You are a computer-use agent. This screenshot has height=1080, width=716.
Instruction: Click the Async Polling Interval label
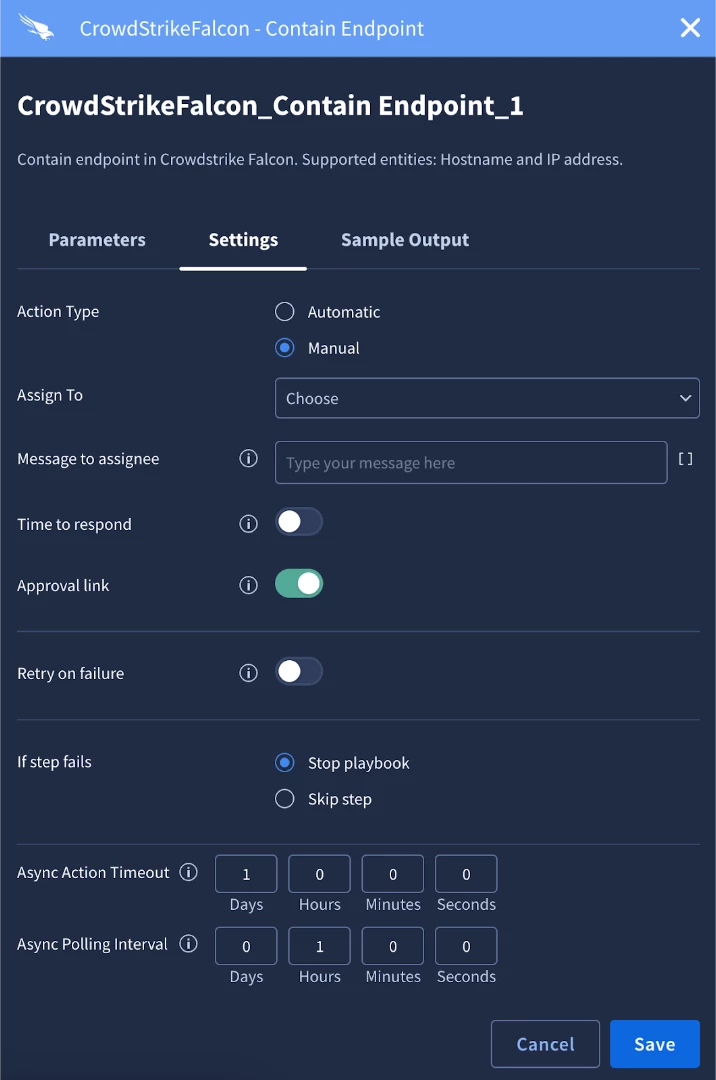coord(92,944)
